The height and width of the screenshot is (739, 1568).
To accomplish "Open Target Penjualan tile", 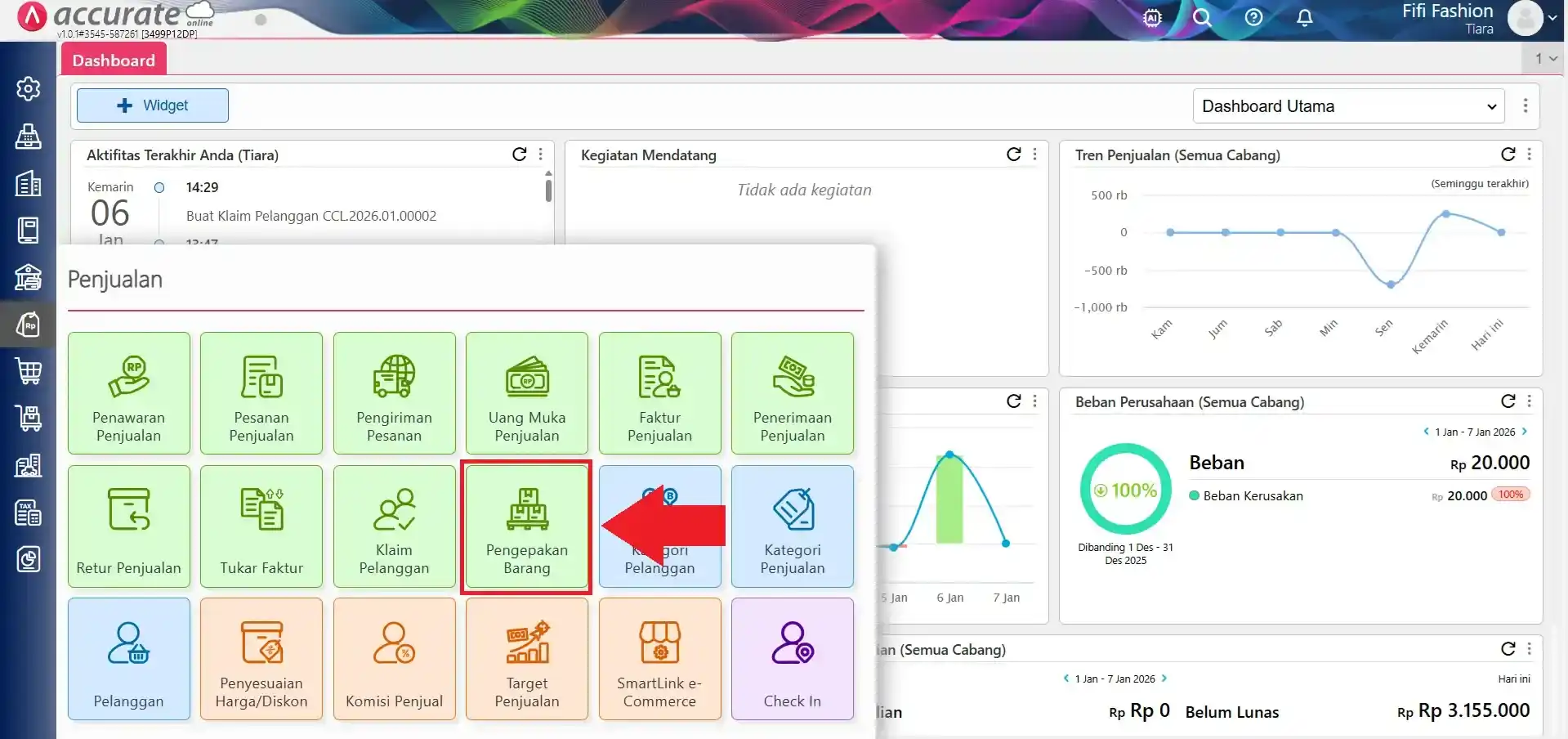I will (527, 659).
